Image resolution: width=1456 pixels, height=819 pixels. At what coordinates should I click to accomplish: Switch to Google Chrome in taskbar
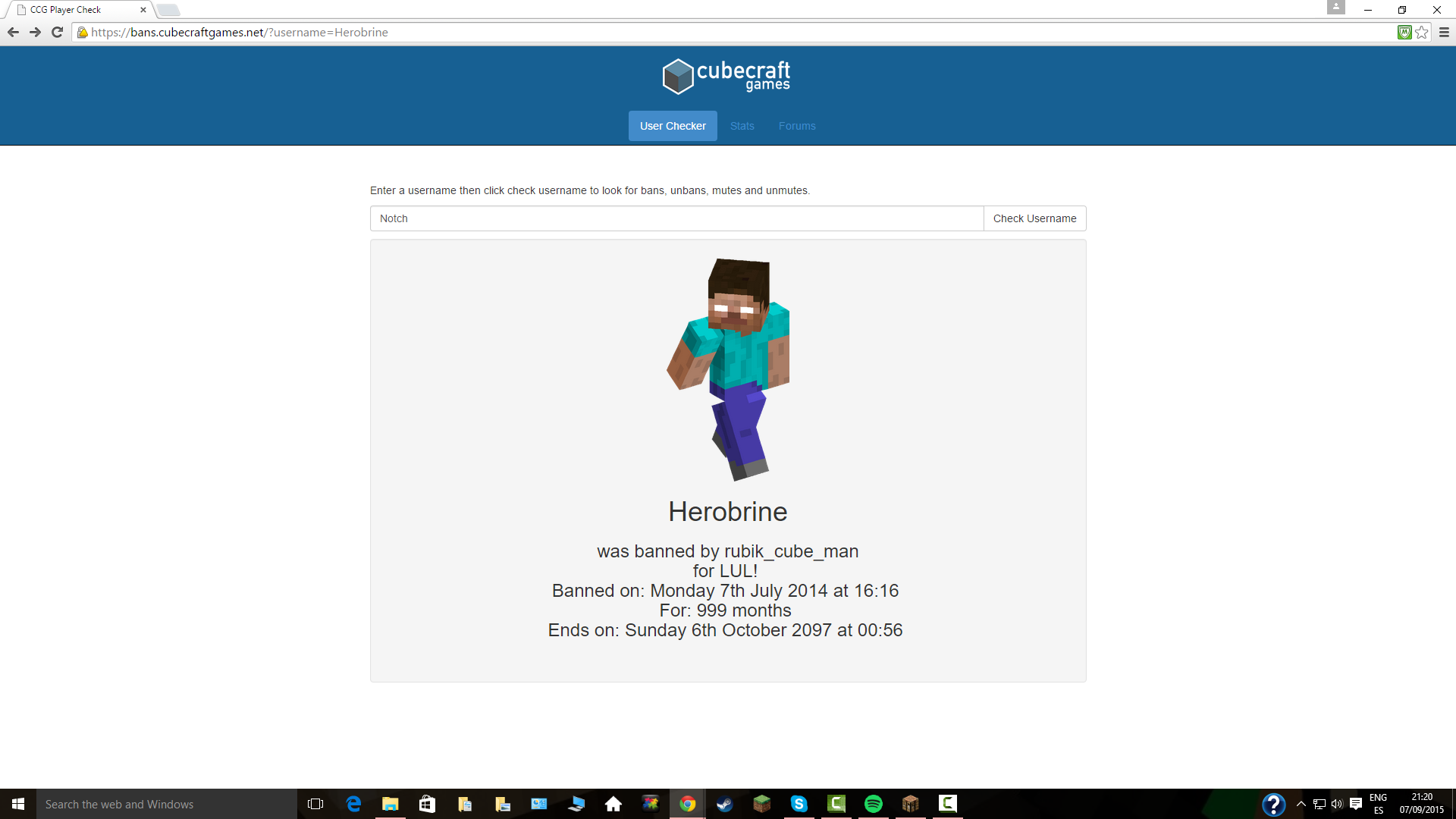pyautogui.click(x=688, y=804)
